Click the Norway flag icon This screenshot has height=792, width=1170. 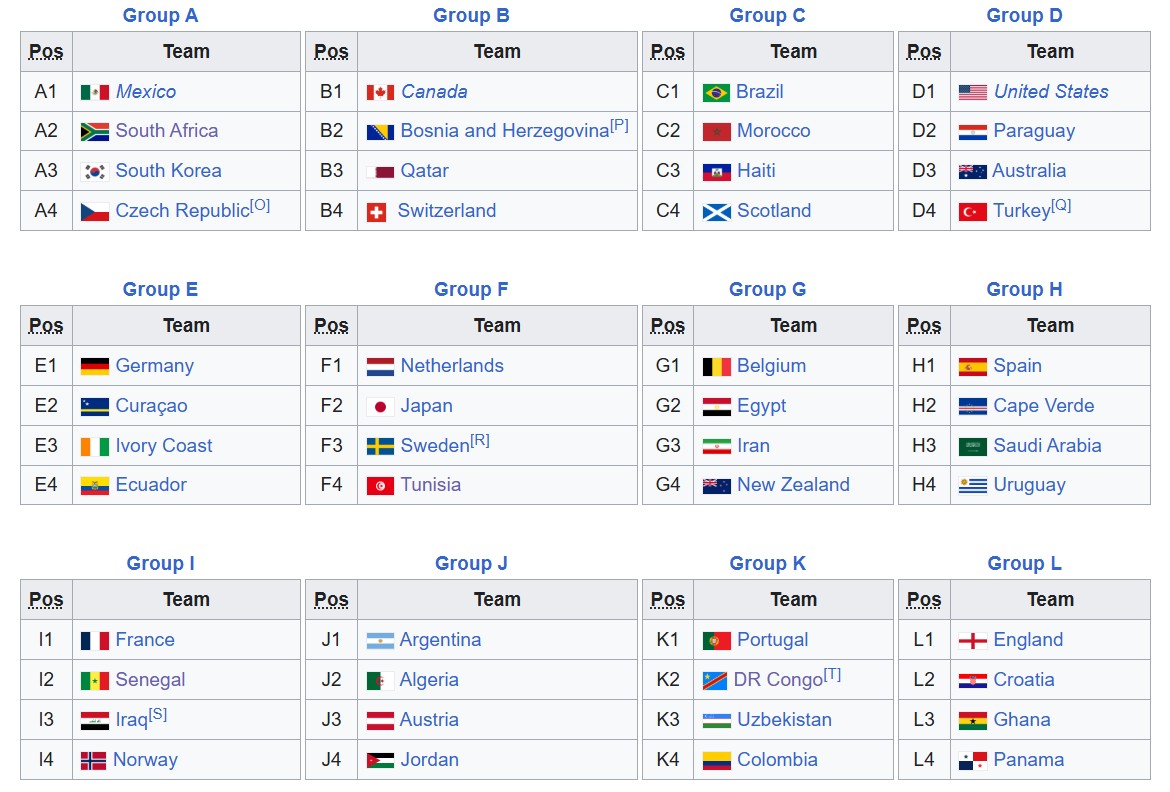click(93, 761)
